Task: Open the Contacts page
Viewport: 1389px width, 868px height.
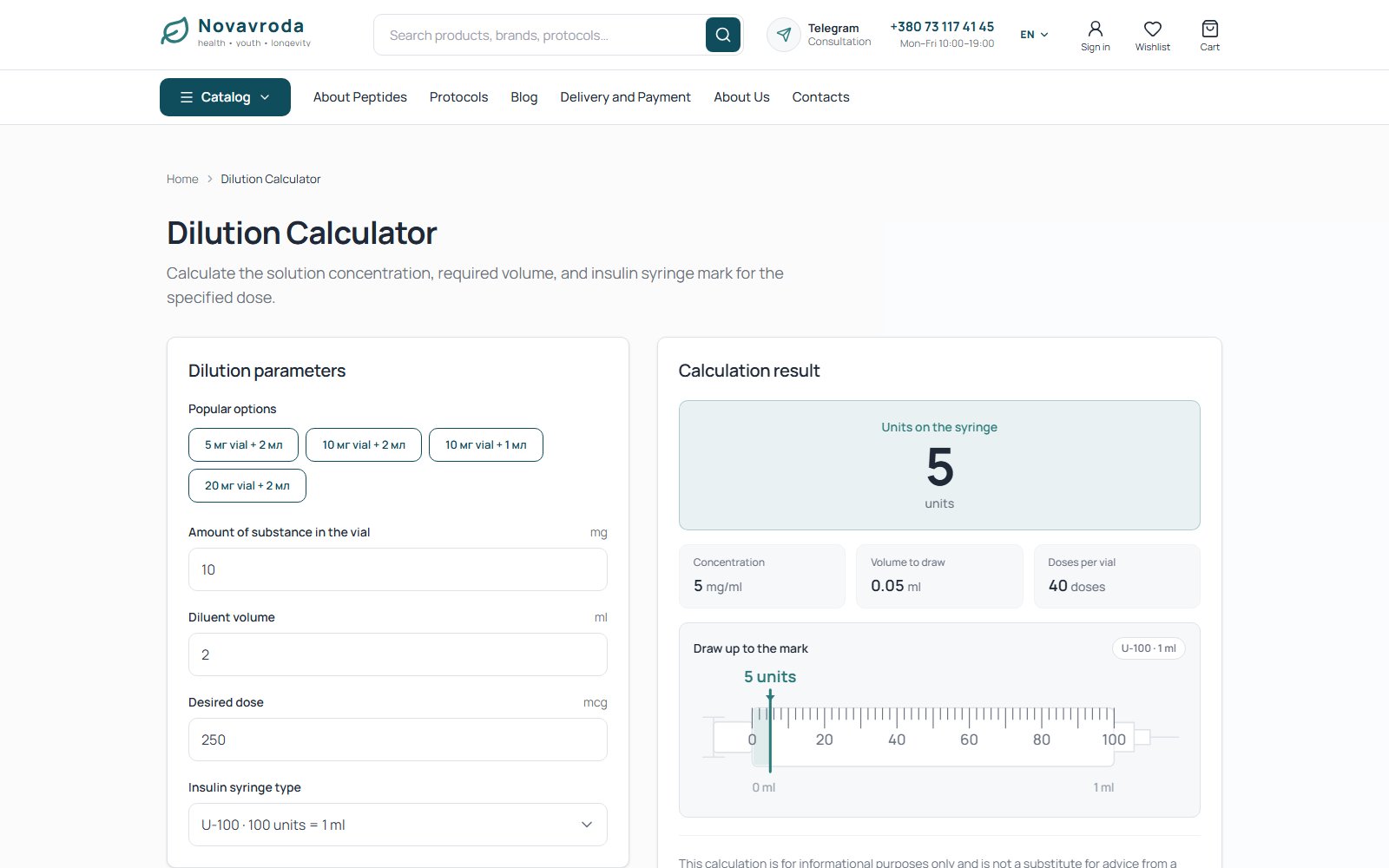Action: [x=820, y=97]
